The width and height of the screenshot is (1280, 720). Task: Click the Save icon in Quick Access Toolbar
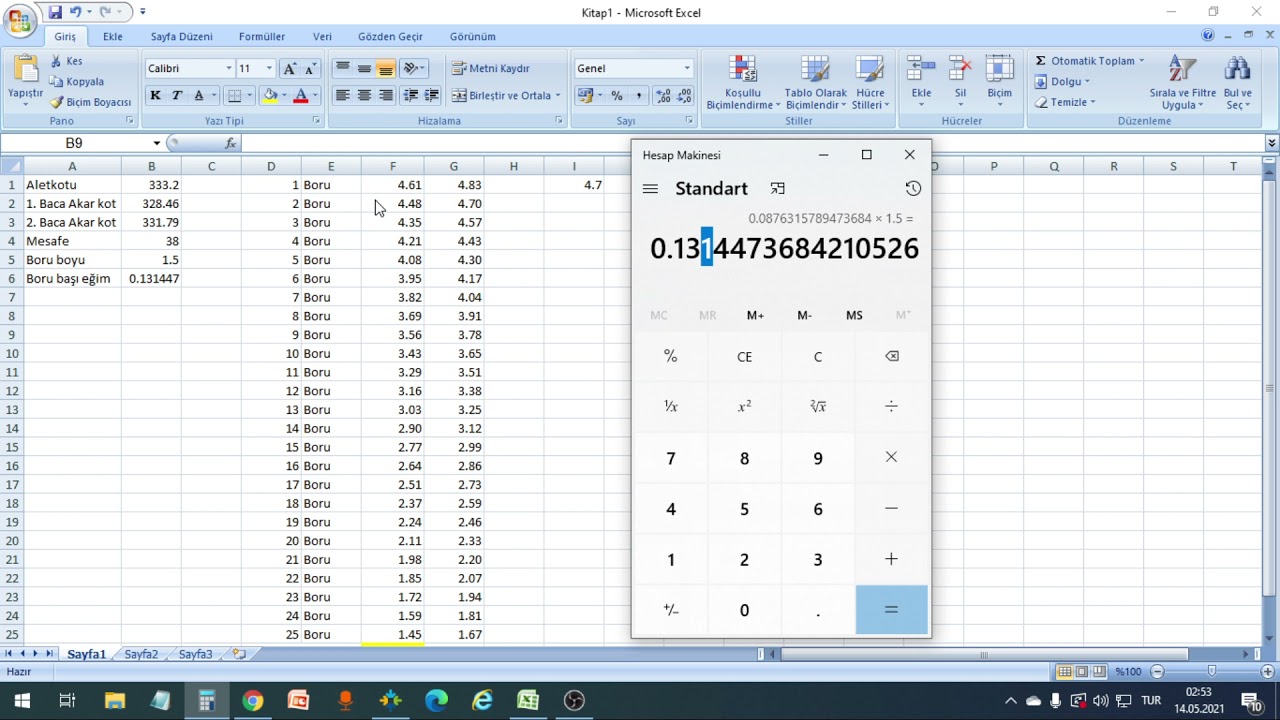click(55, 12)
